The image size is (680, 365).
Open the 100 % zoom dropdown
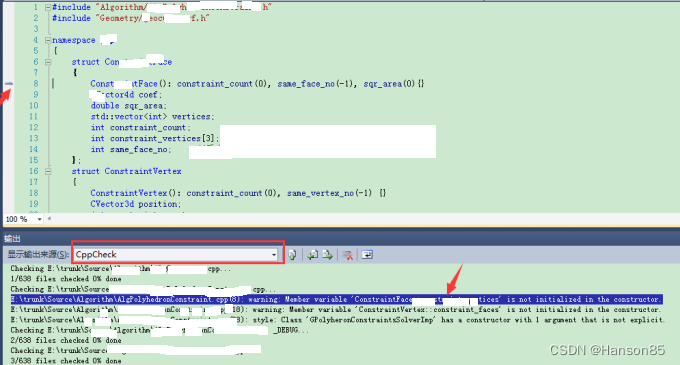[x=39, y=219]
